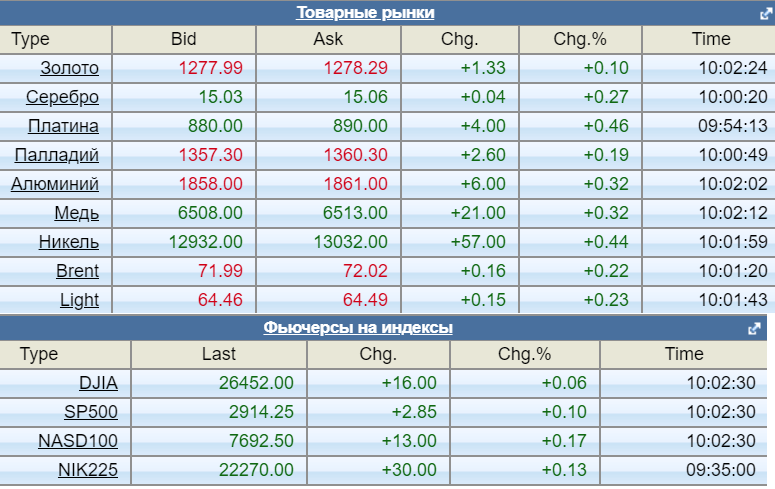This screenshot has height=489, width=775.
Task: Select the Платина commodity link
Action: tap(64, 126)
